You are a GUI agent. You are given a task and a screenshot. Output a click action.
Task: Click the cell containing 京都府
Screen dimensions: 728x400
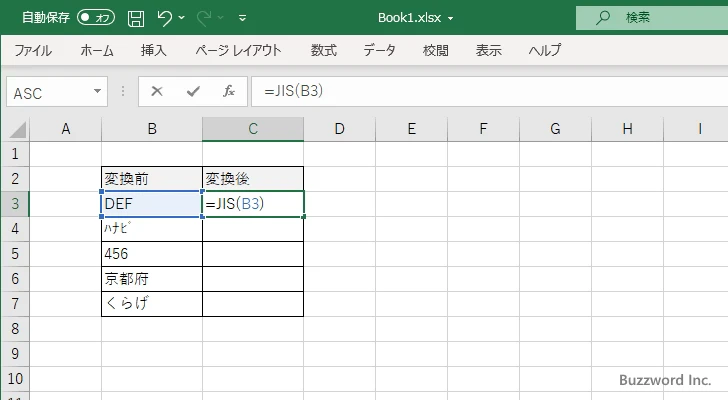point(152,279)
